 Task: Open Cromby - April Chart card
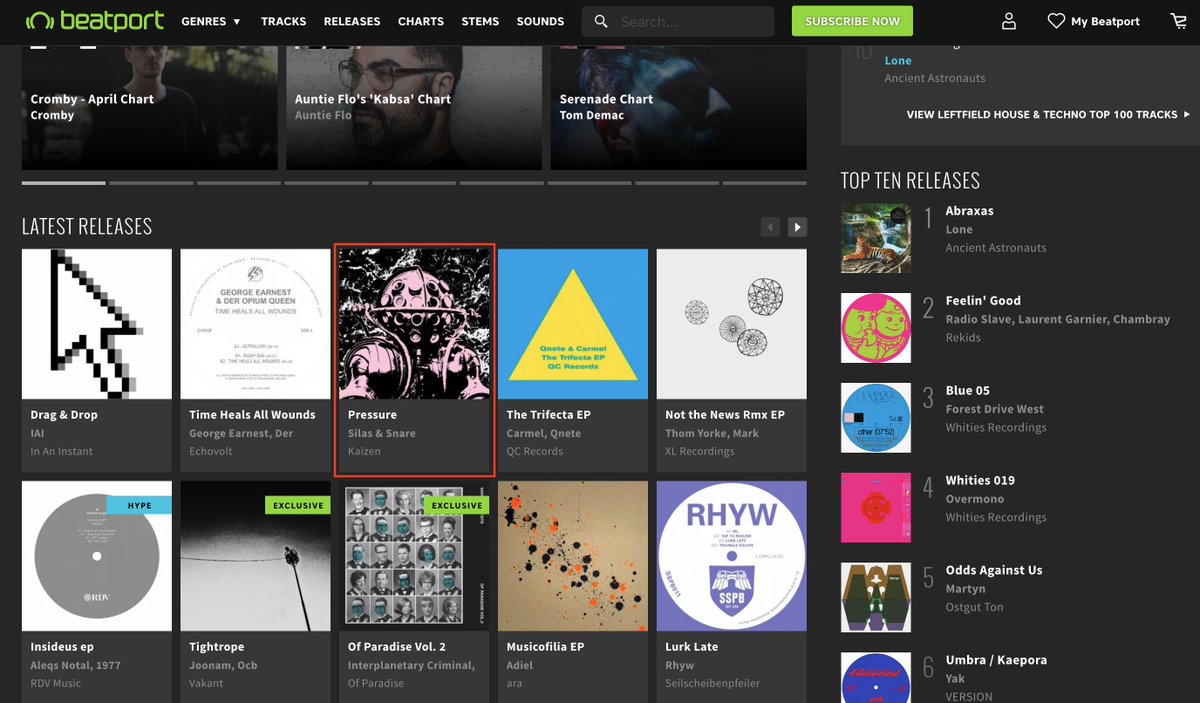coord(148,106)
